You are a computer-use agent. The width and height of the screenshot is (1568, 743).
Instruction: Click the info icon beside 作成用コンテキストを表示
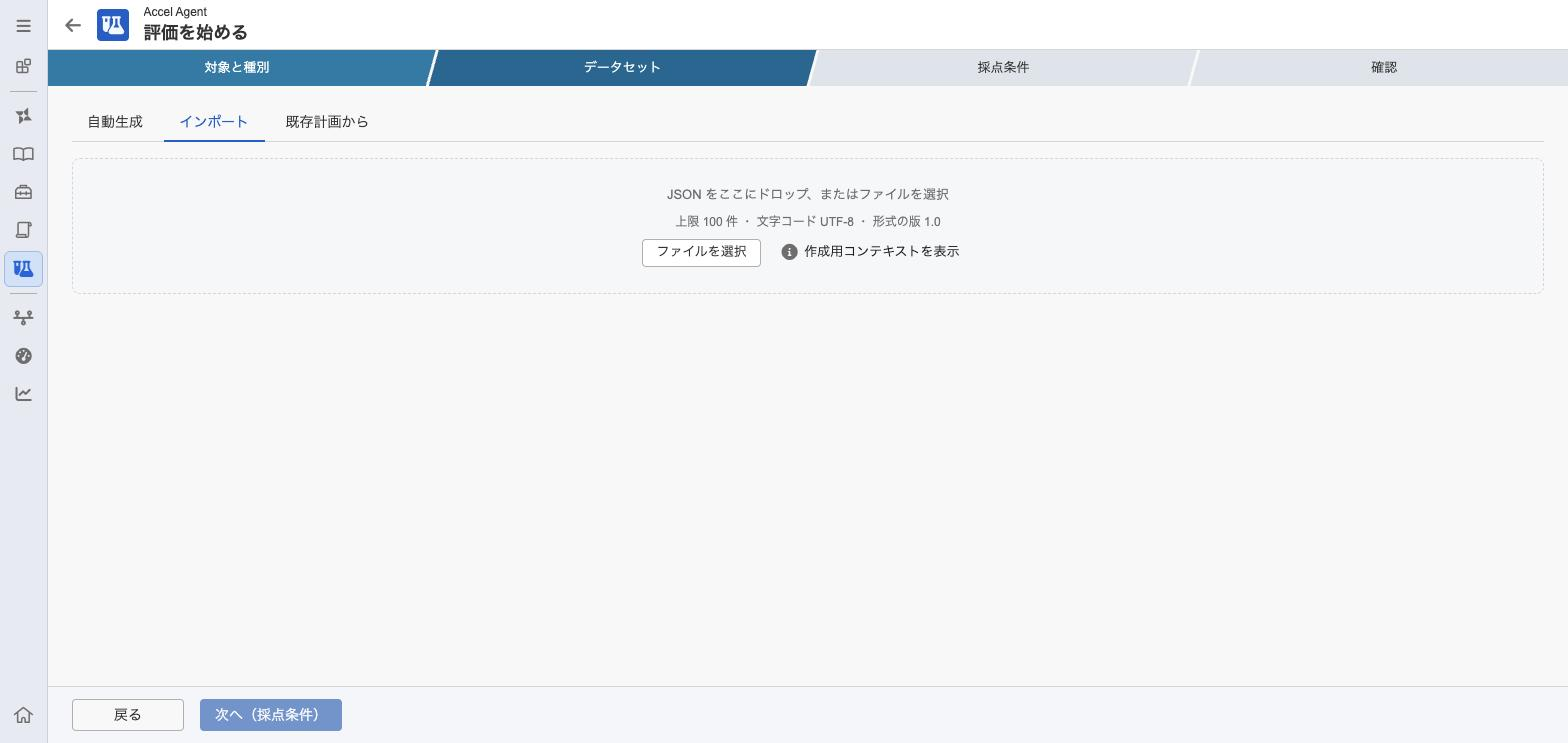789,252
